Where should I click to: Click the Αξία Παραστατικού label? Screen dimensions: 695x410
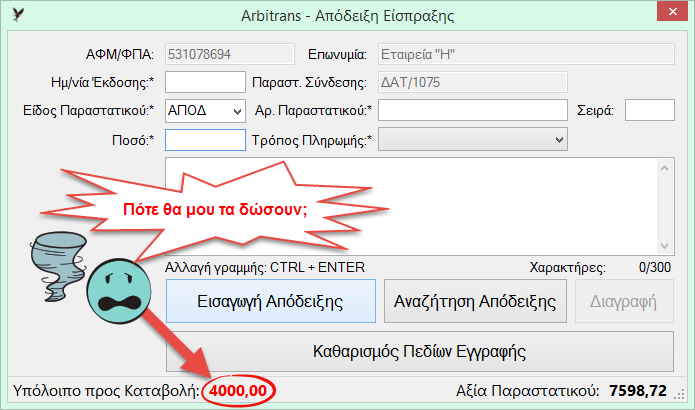(527, 391)
